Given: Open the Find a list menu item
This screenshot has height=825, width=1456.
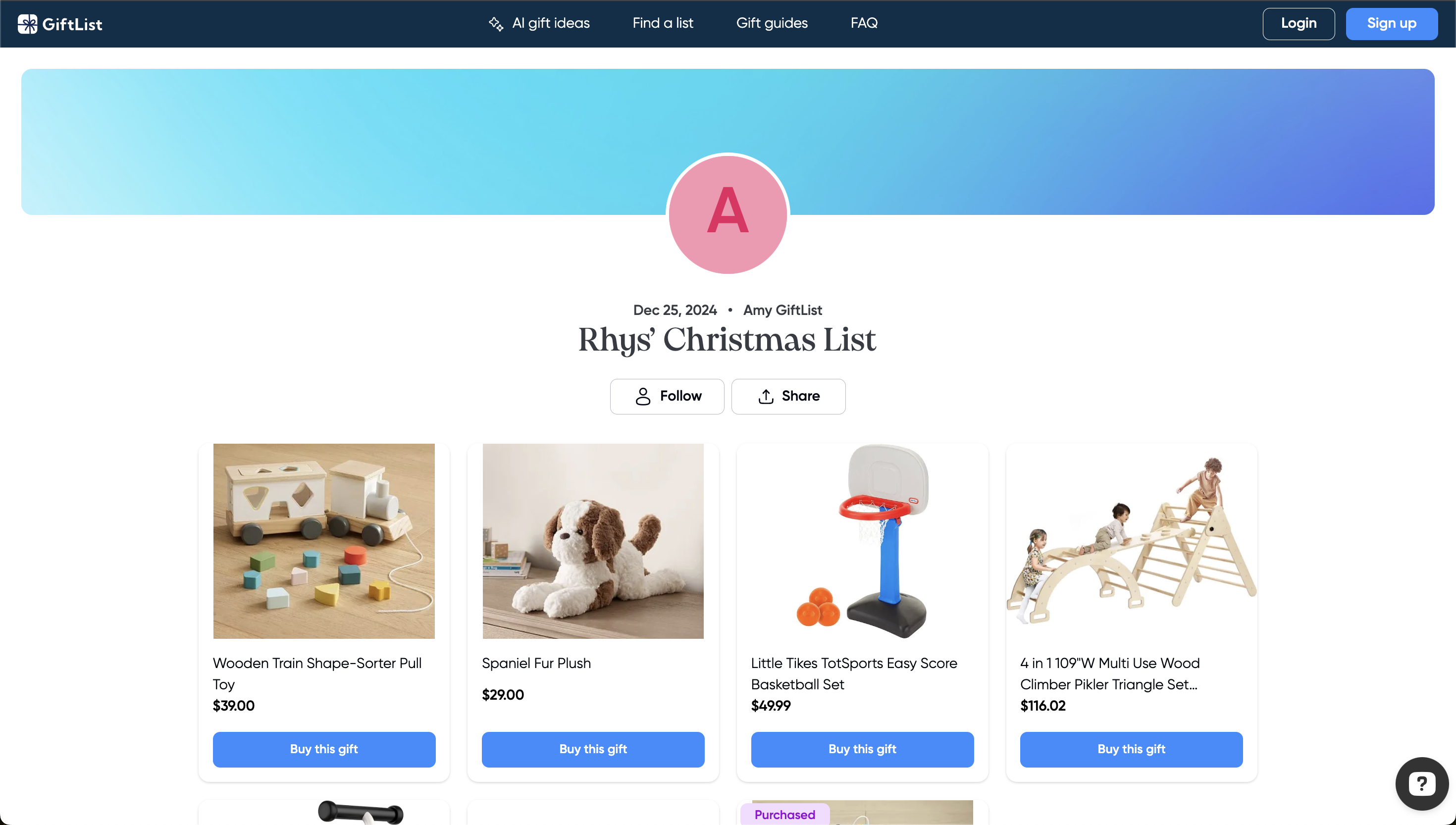Looking at the screenshot, I should tap(663, 23).
